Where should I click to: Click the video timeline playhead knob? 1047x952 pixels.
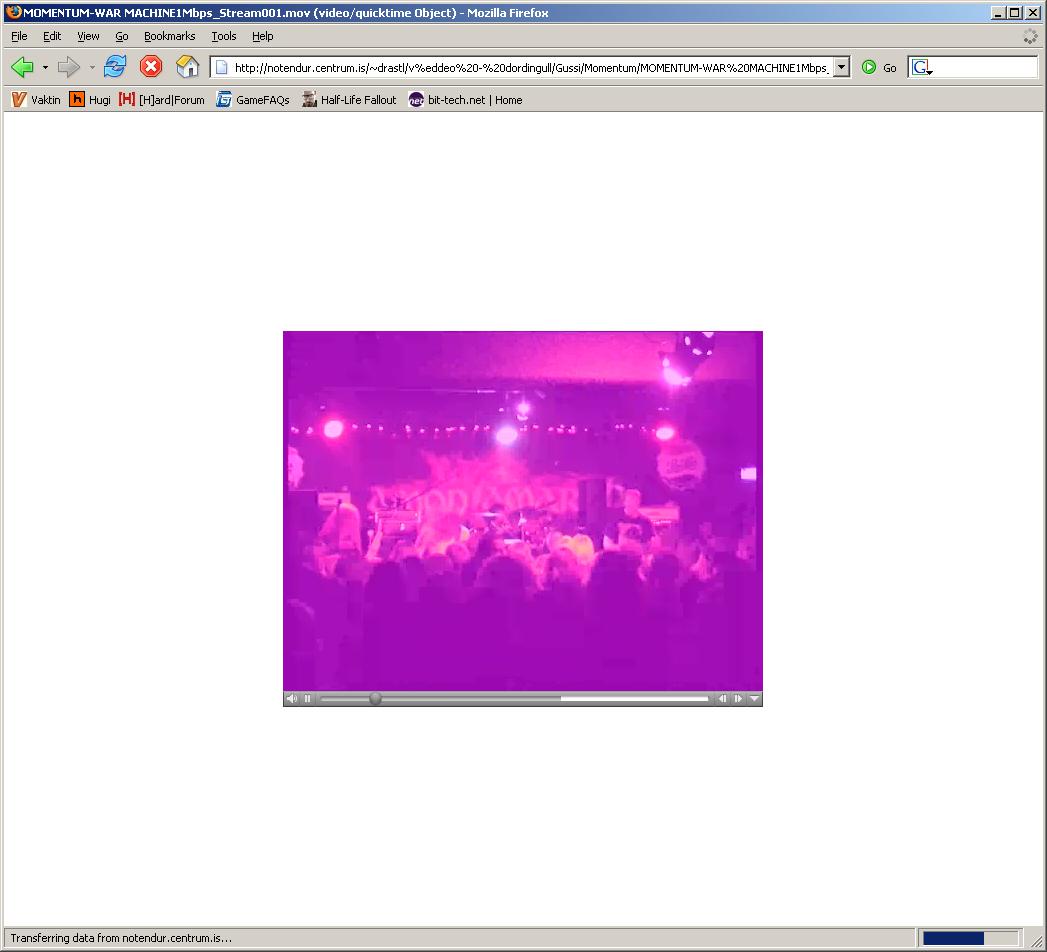[375, 699]
